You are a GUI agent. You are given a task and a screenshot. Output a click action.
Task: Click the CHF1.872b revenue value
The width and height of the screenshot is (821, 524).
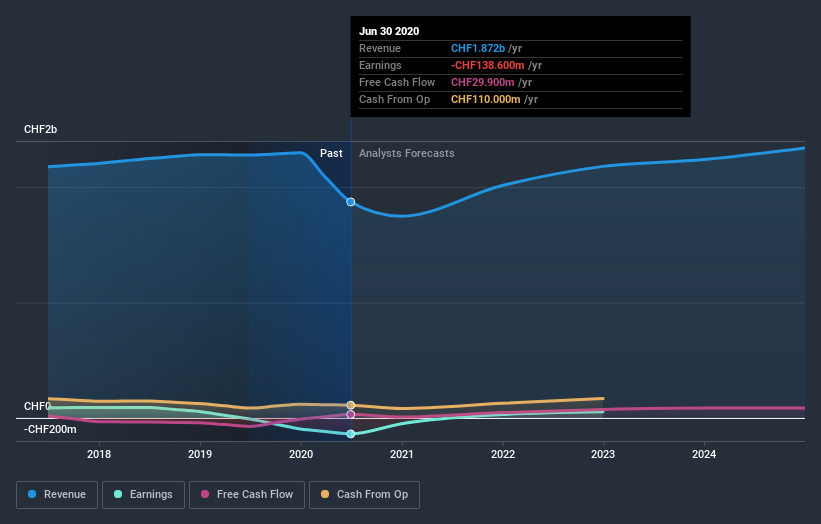point(478,48)
